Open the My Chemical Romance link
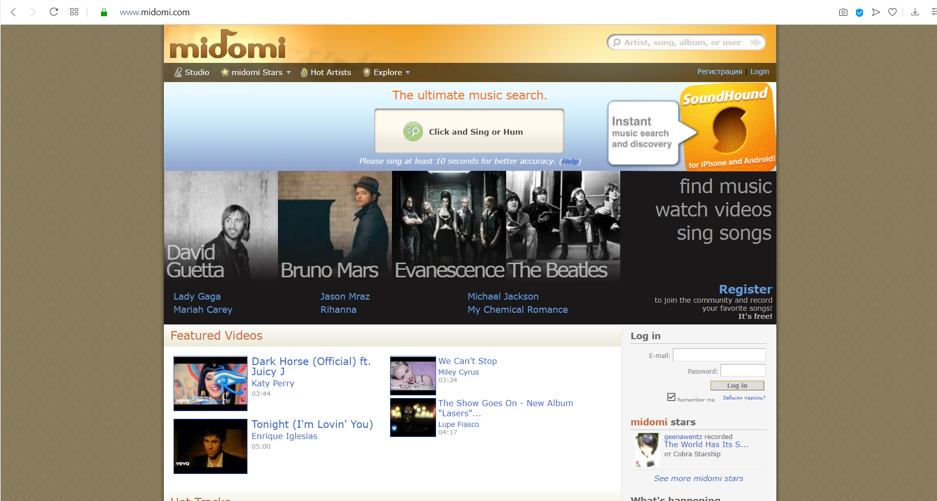This screenshot has height=501, width=937. [518, 310]
